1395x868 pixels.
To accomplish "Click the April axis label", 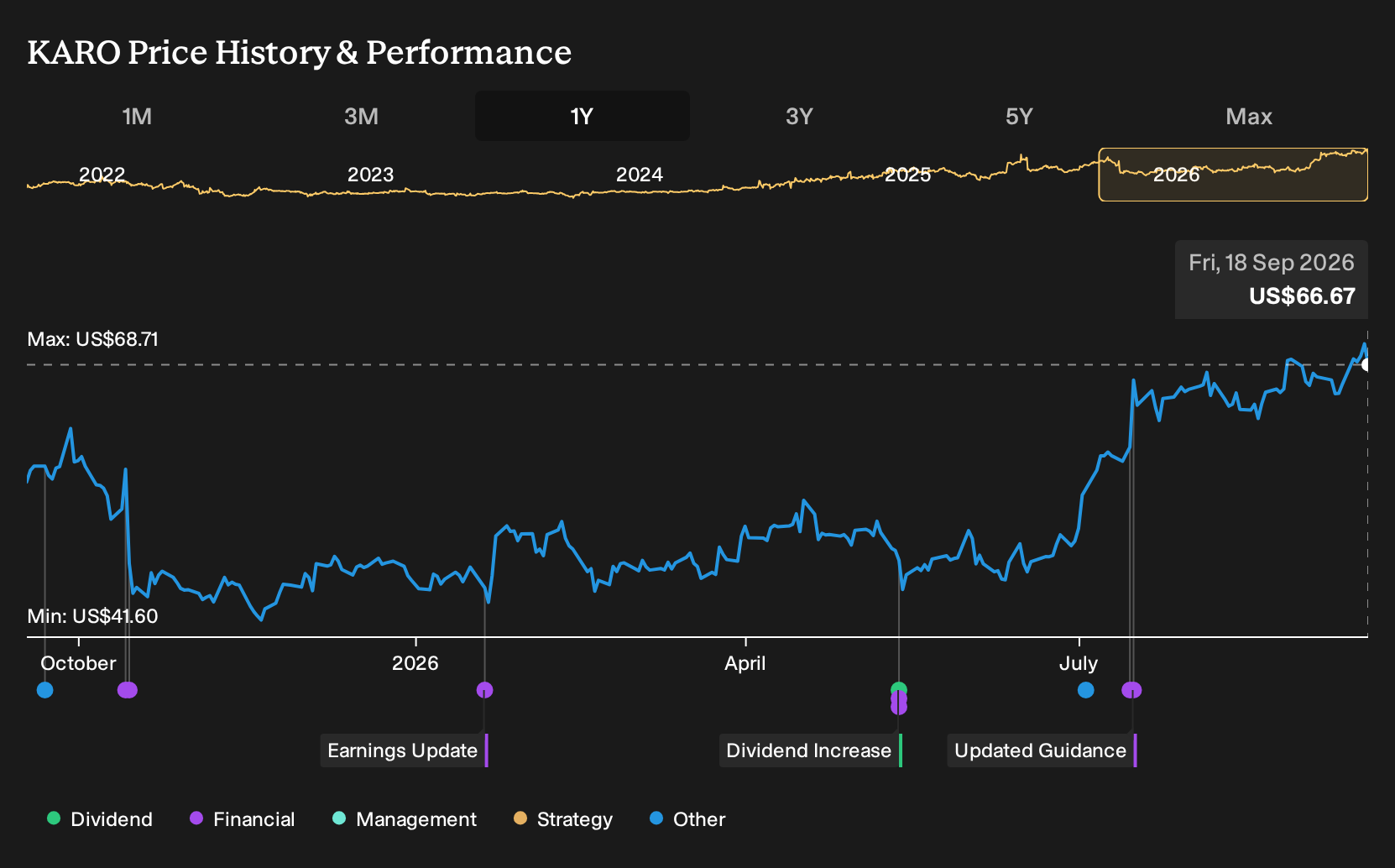I will [x=745, y=663].
